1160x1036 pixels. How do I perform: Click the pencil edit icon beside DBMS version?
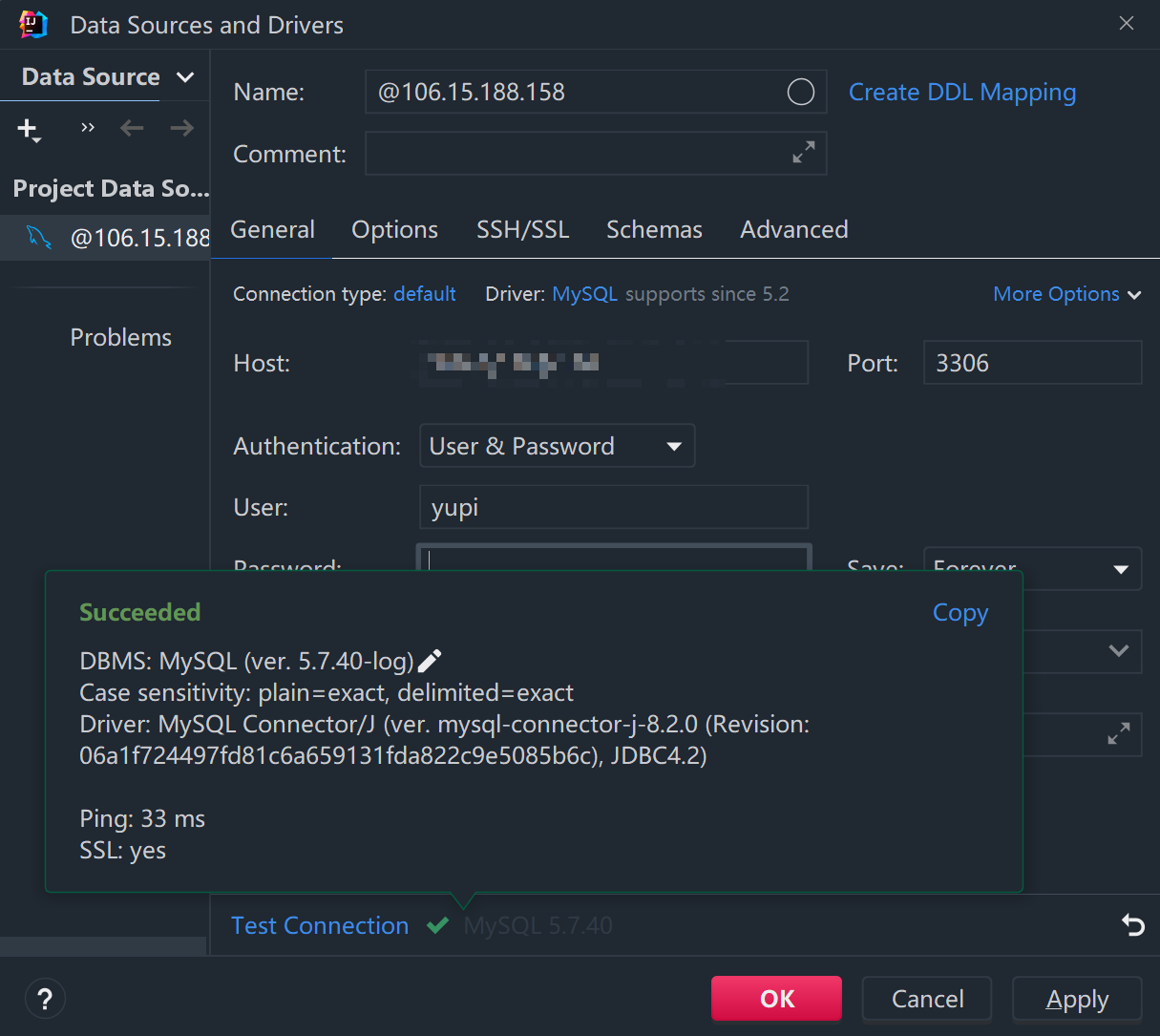[x=431, y=661]
